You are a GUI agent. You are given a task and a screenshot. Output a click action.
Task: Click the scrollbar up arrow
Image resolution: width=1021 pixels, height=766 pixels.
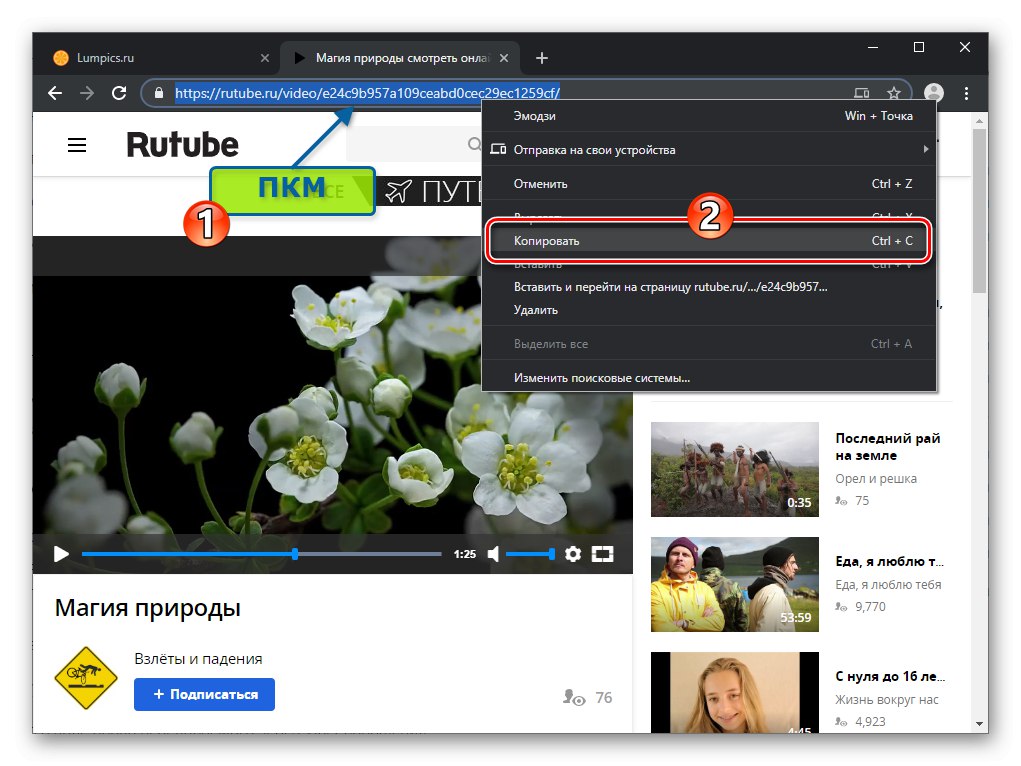point(979,121)
